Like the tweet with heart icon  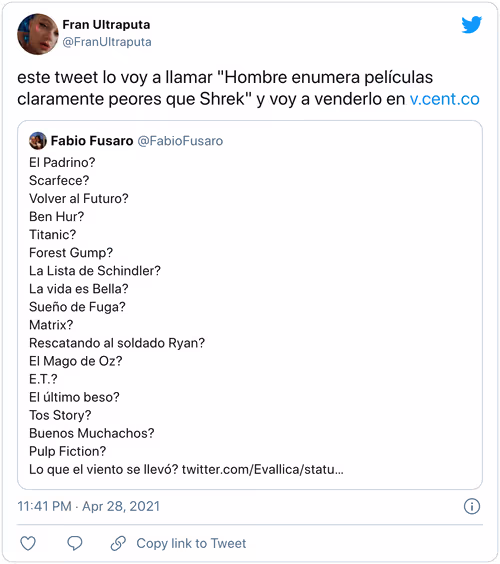click(x=28, y=543)
